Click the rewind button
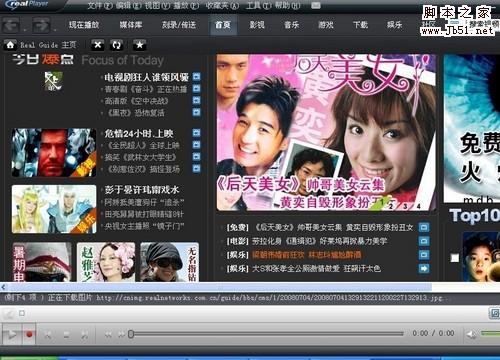This screenshot has width=500, height=360. pyautogui.click(x=108, y=334)
